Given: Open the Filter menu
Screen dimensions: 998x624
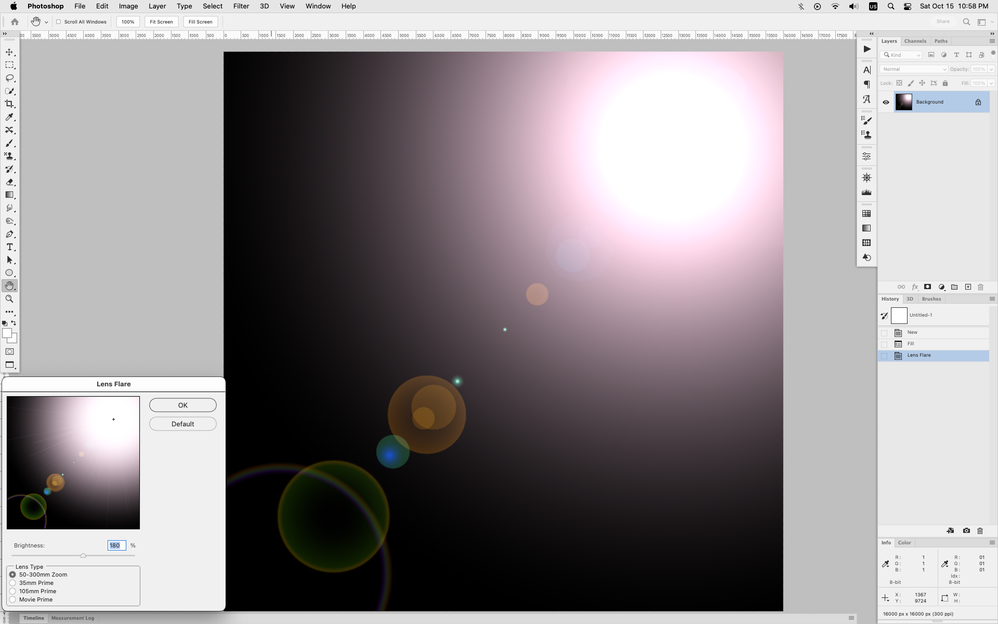Looking at the screenshot, I should [240, 6].
